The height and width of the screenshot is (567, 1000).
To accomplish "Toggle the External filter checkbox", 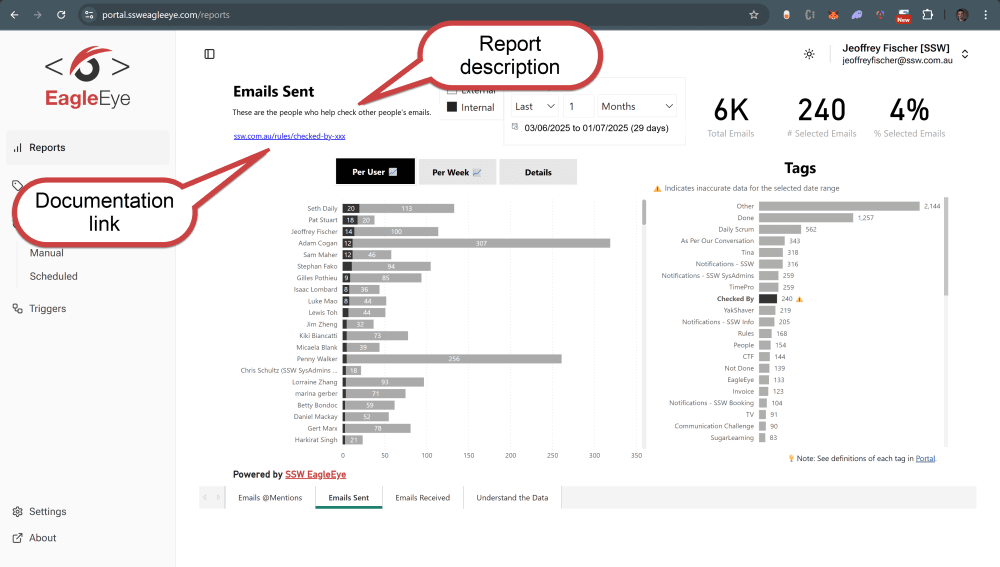I will 452,91.
